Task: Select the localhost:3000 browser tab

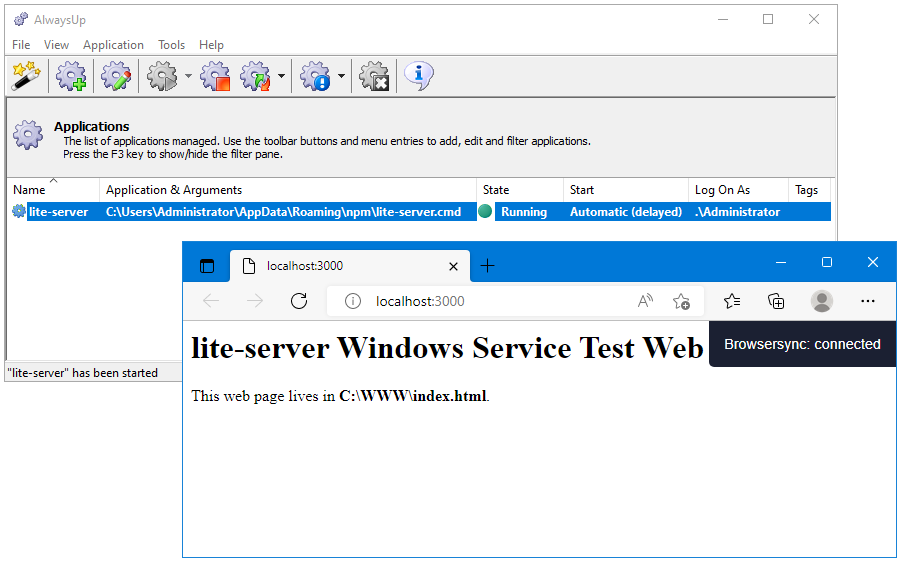Action: (x=350, y=266)
